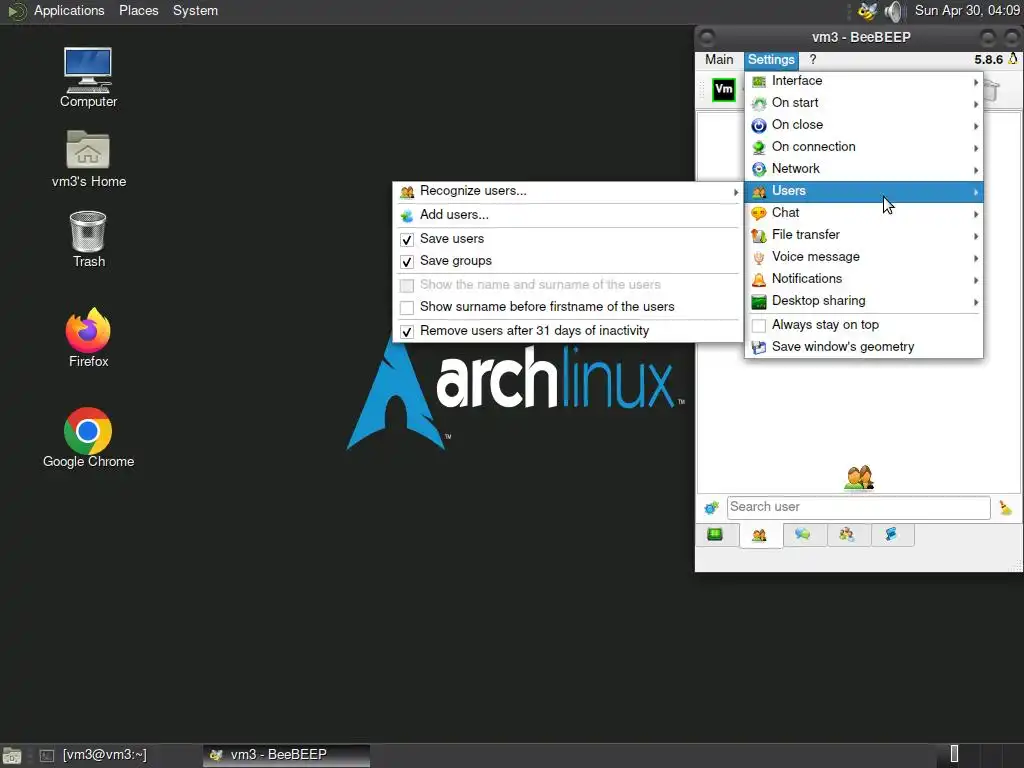
Task: Expand the Network submenu arrow
Action: pyautogui.click(x=976, y=170)
